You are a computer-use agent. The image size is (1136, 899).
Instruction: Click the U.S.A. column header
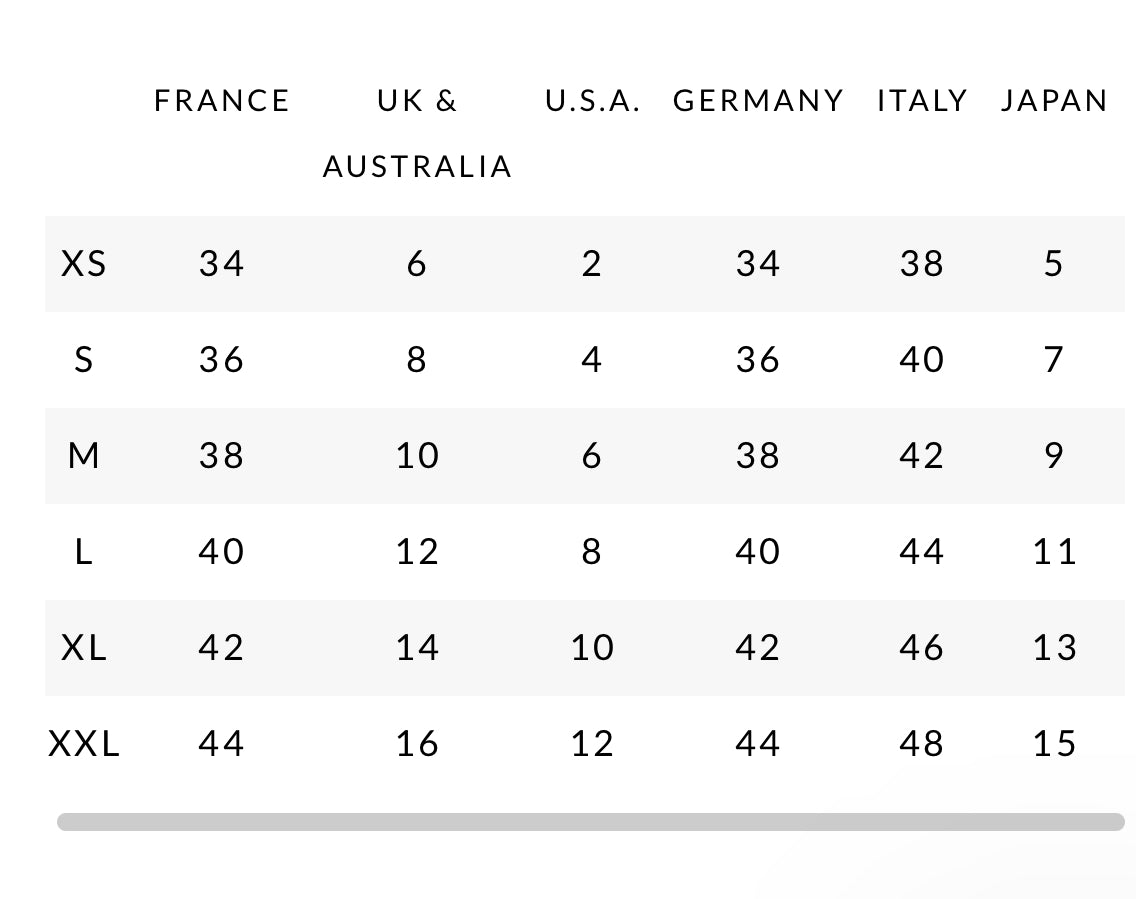pyautogui.click(x=592, y=101)
